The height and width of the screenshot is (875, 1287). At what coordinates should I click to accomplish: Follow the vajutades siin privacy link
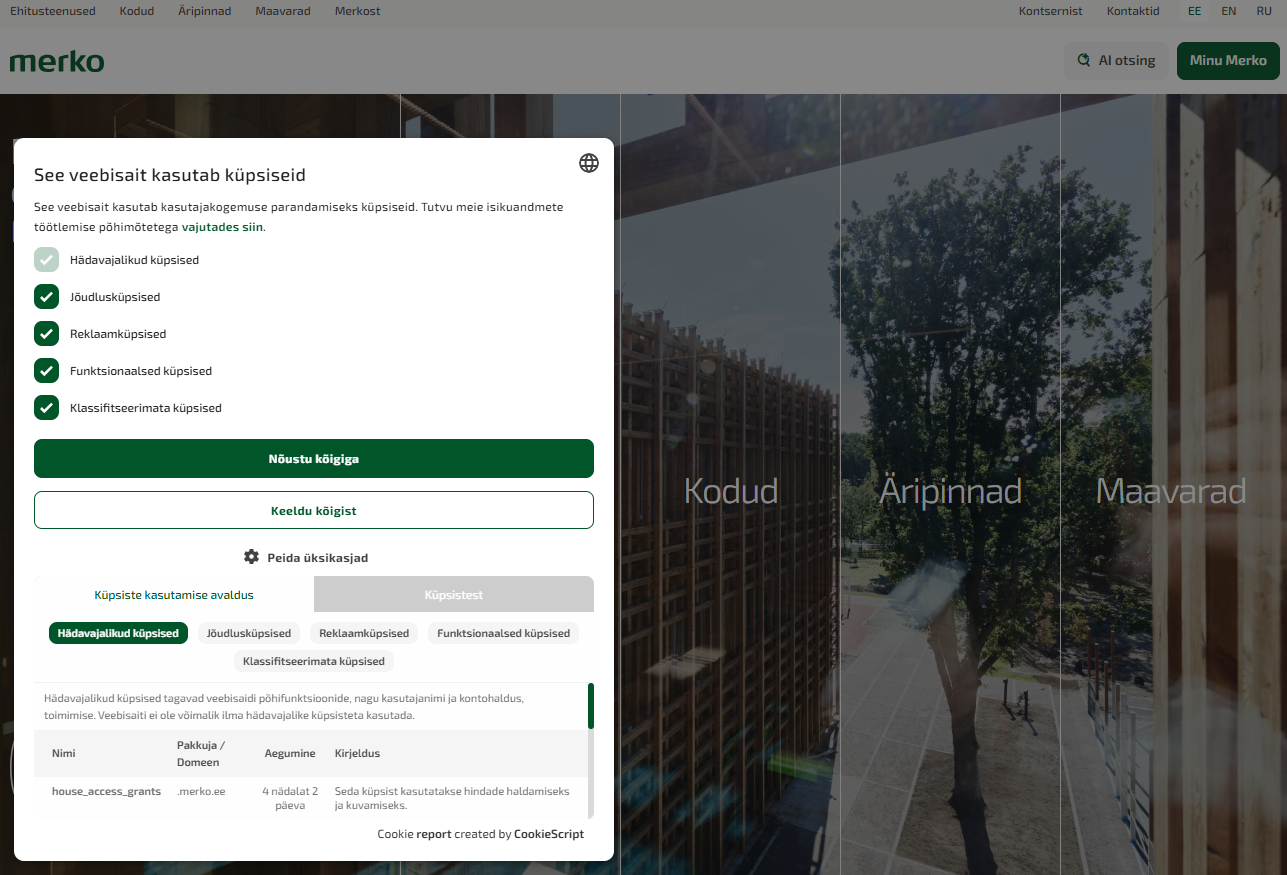[222, 227]
